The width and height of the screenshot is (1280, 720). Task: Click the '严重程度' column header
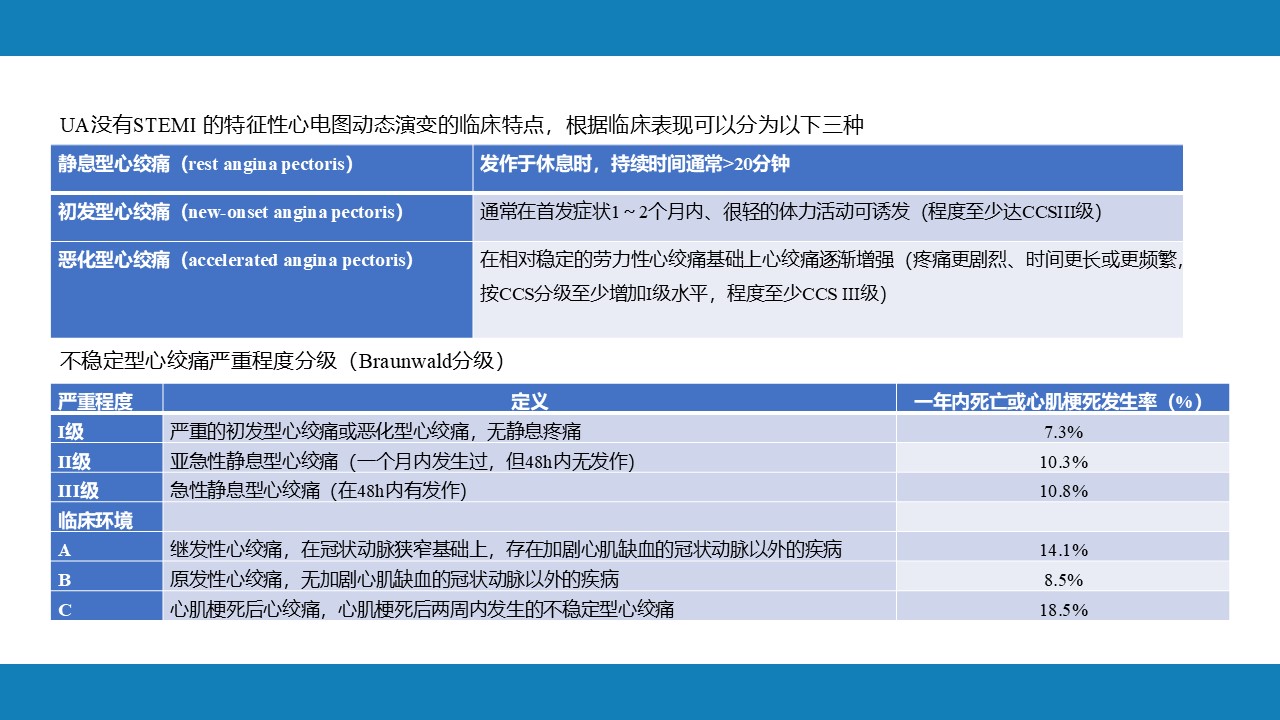107,399
